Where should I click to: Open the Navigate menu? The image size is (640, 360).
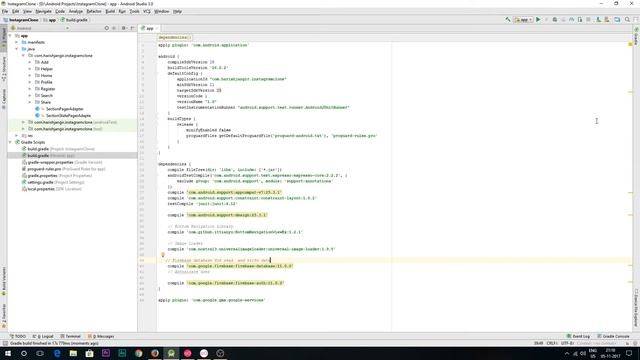(x=43, y=11)
